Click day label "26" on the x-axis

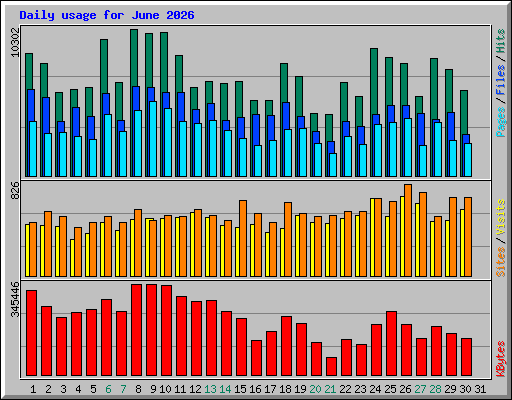click(405, 389)
